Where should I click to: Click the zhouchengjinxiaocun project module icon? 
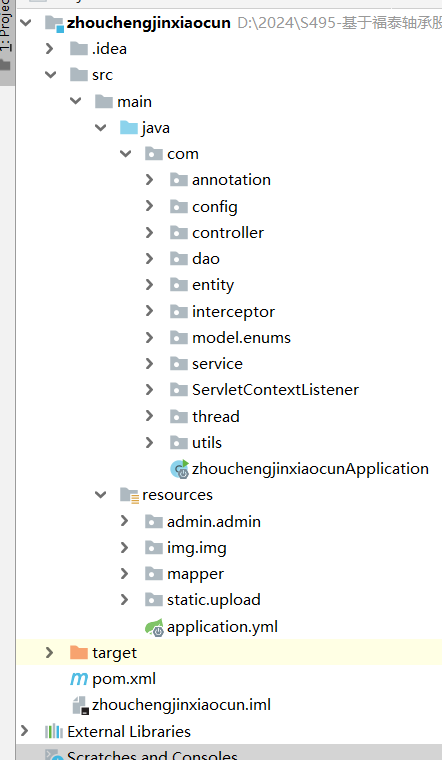tap(54, 22)
